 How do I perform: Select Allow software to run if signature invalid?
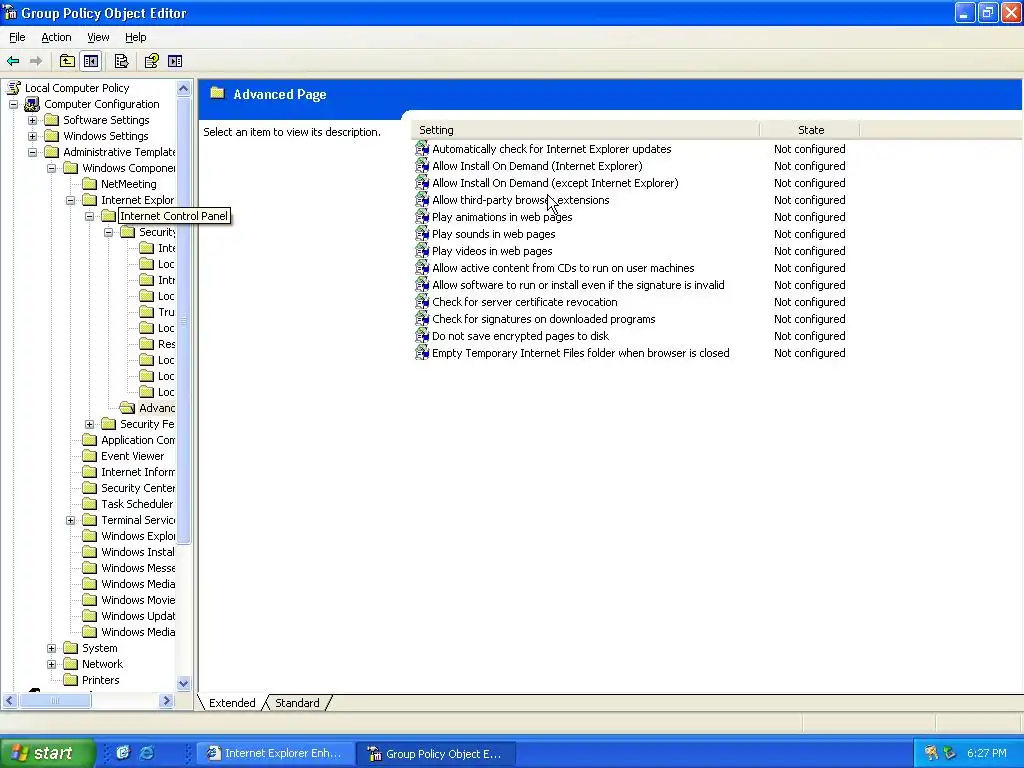tap(578, 285)
